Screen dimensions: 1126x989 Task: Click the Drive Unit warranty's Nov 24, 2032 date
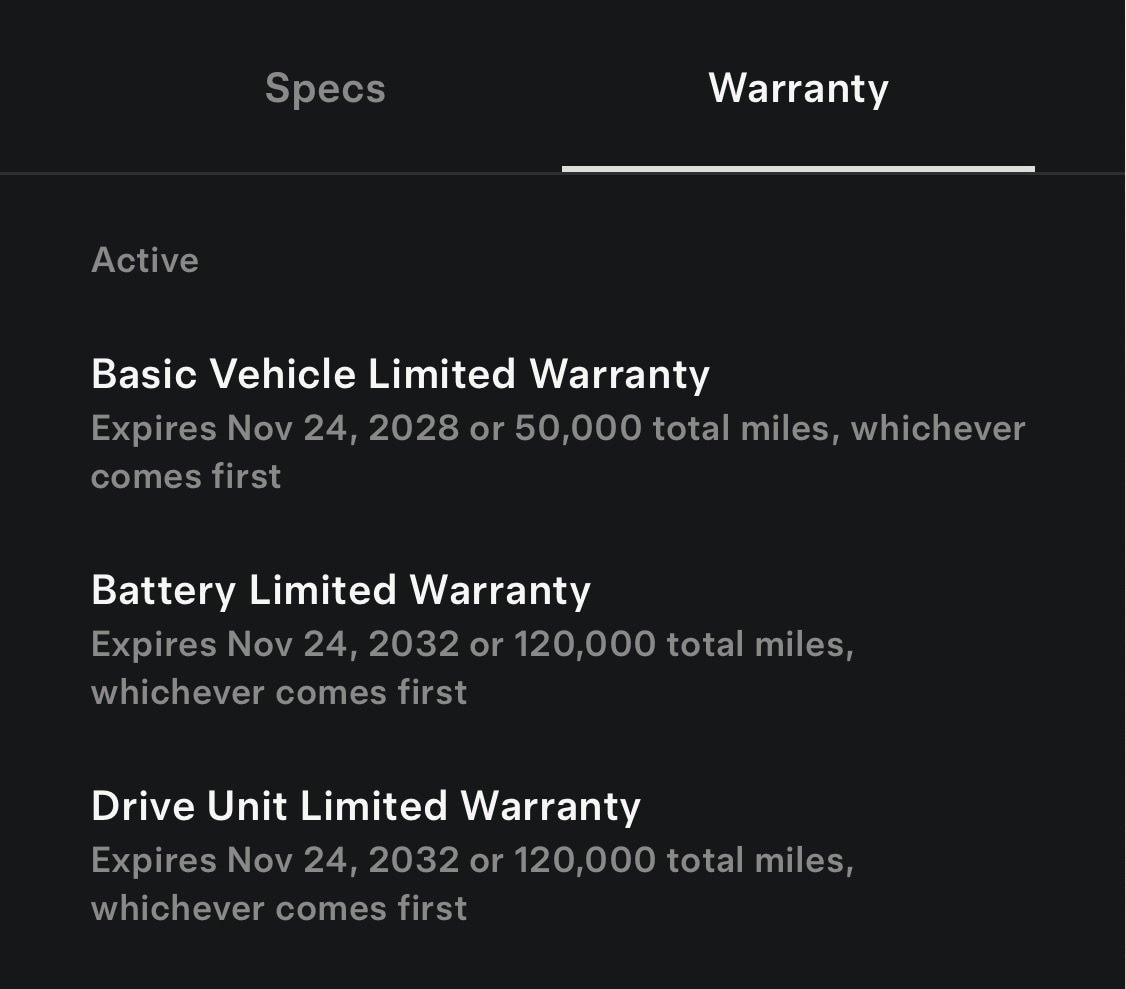pyautogui.click(x=343, y=860)
